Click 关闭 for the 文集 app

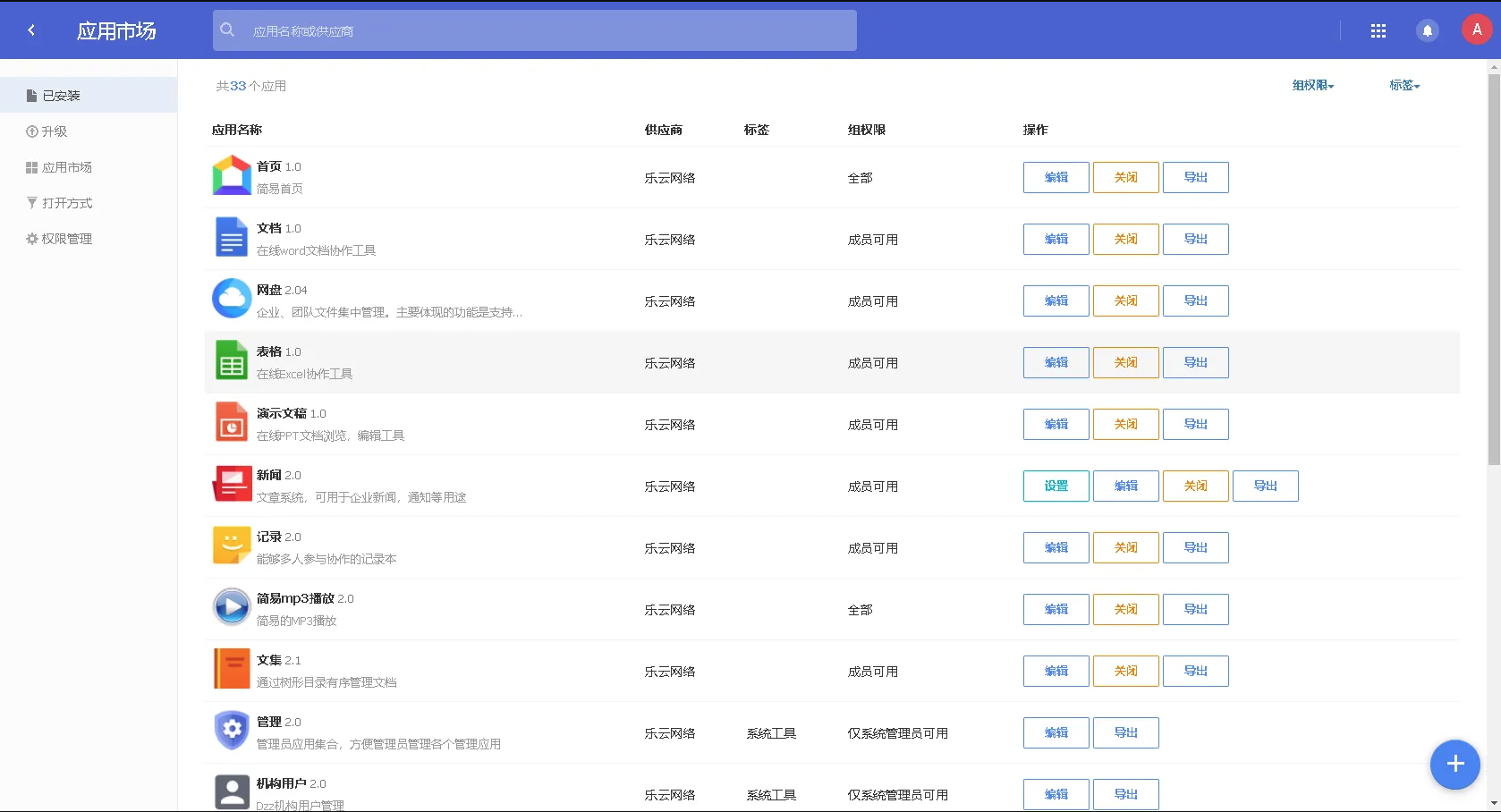[x=1126, y=671]
